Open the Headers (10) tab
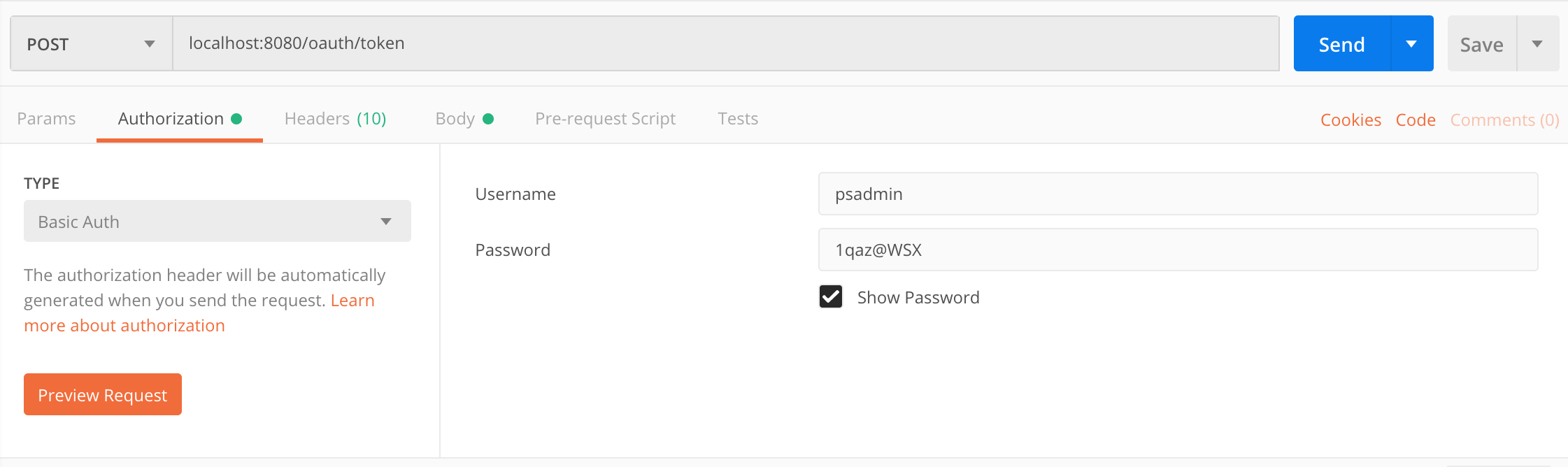1568x467 pixels. point(335,119)
